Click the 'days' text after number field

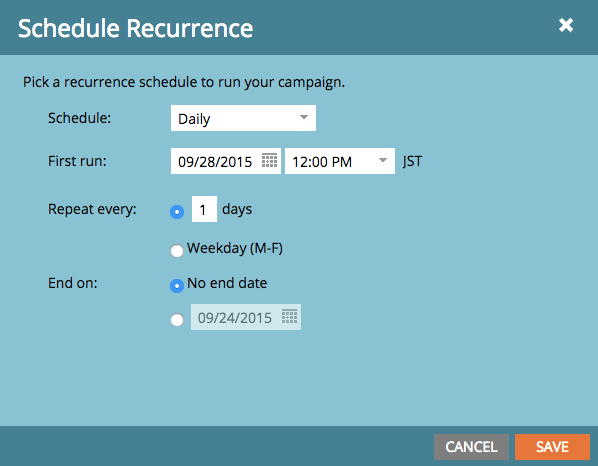pyautogui.click(x=237, y=209)
